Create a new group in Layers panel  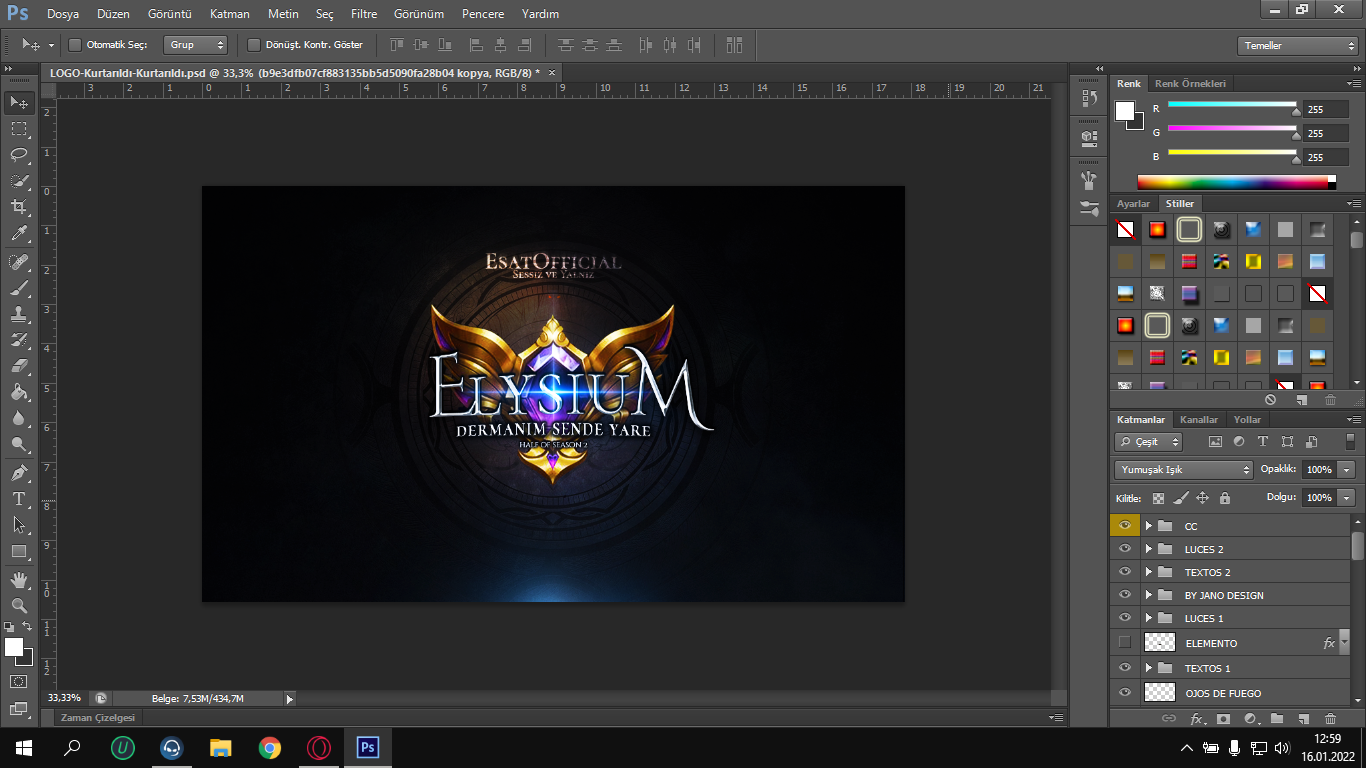tap(1277, 718)
